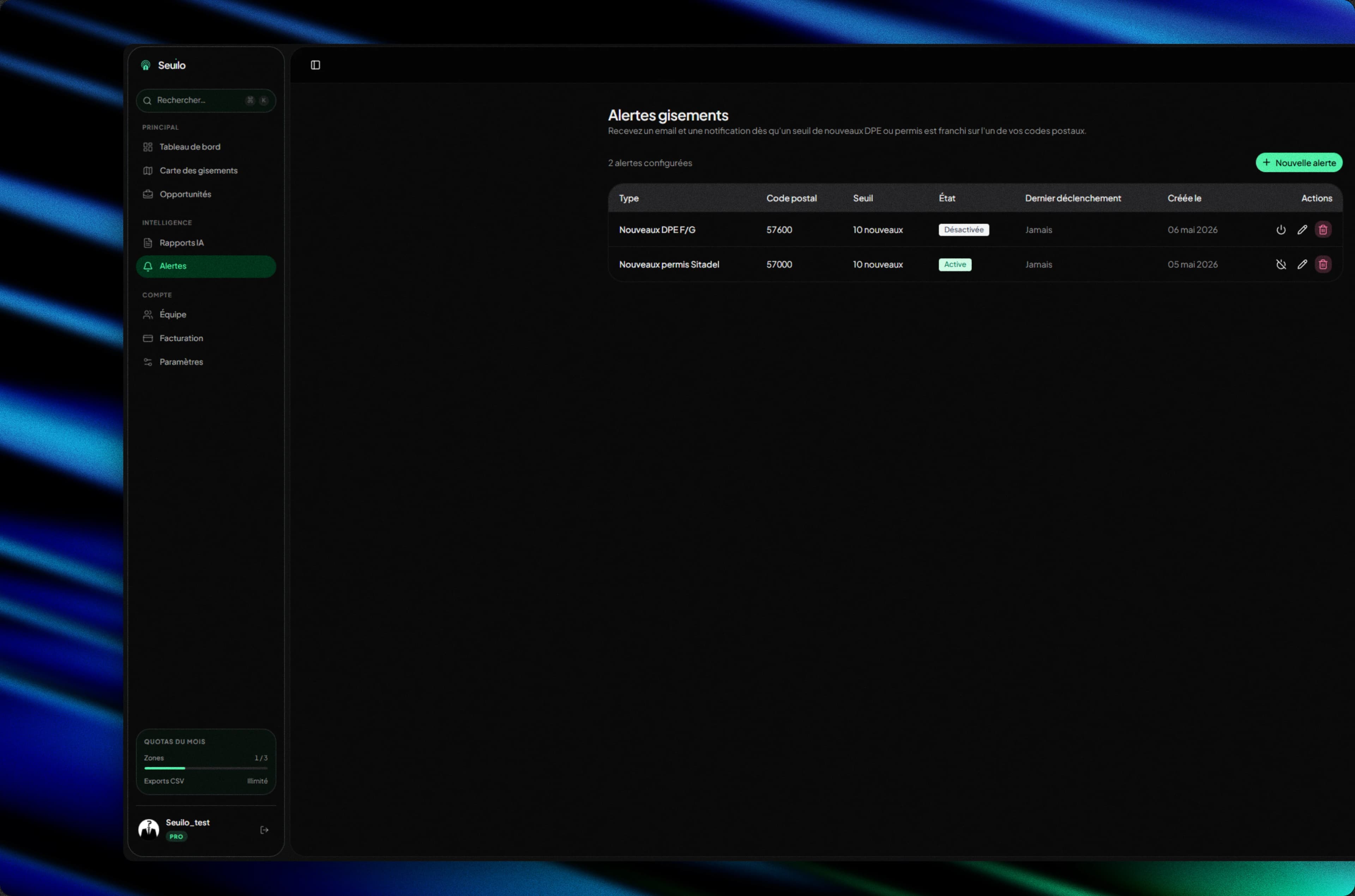Click the Opportunités briefcase icon
The height and width of the screenshot is (896, 1355).
148,194
